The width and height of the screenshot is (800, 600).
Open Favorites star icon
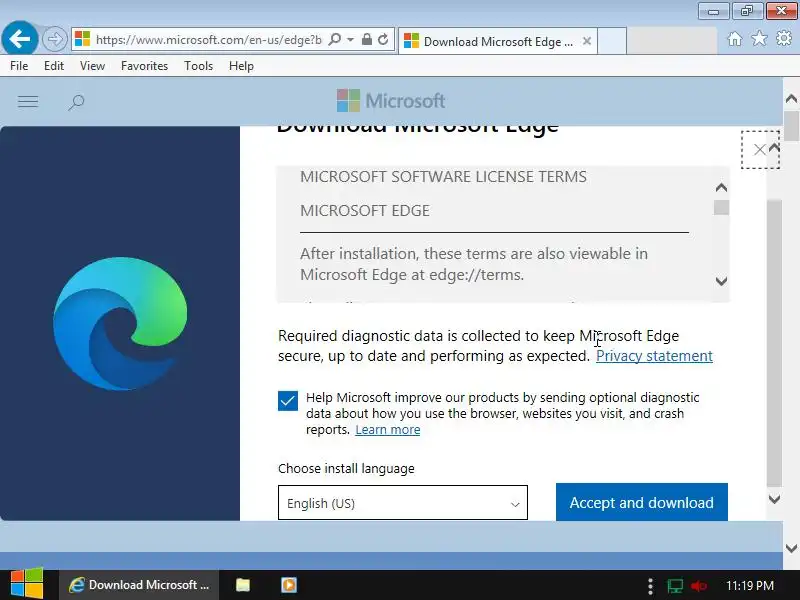click(x=759, y=38)
